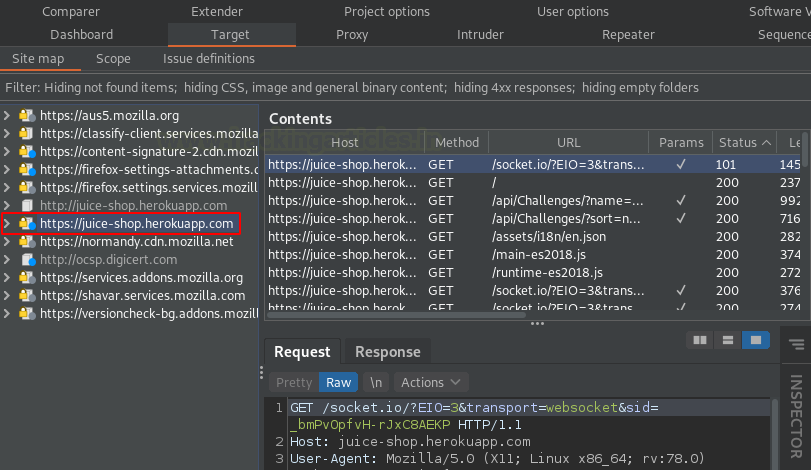811x470 pixels.
Task: Switch to the Response tab
Action: [388, 352]
